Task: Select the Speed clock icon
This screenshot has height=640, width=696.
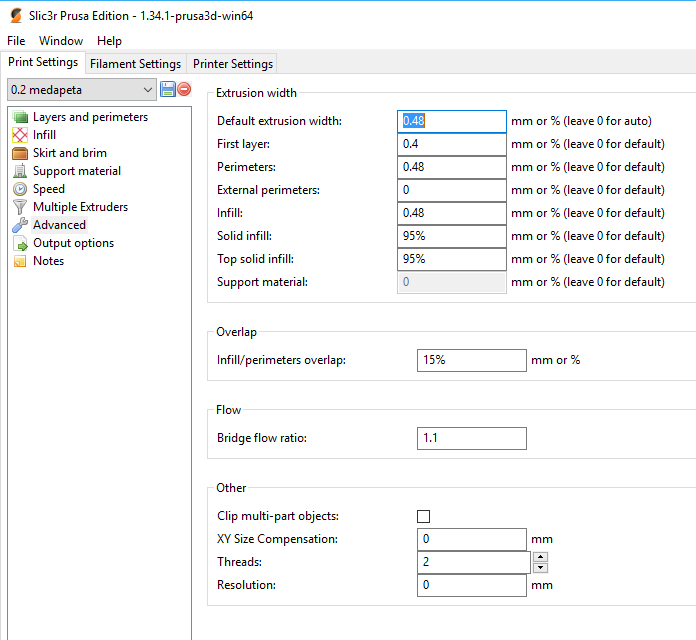Action: click(x=20, y=189)
